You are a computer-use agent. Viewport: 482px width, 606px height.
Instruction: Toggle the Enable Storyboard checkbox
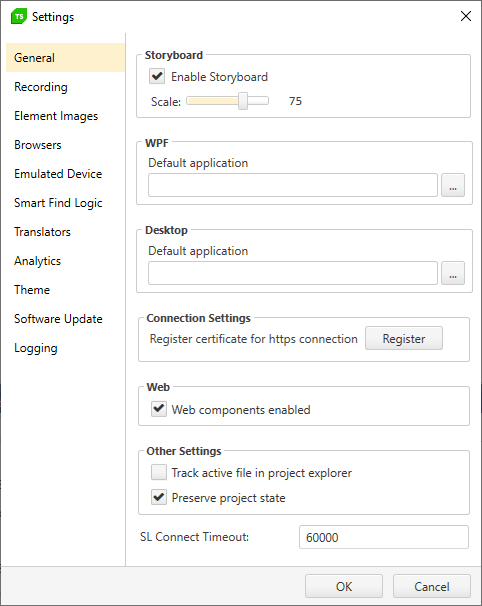pyautogui.click(x=157, y=76)
